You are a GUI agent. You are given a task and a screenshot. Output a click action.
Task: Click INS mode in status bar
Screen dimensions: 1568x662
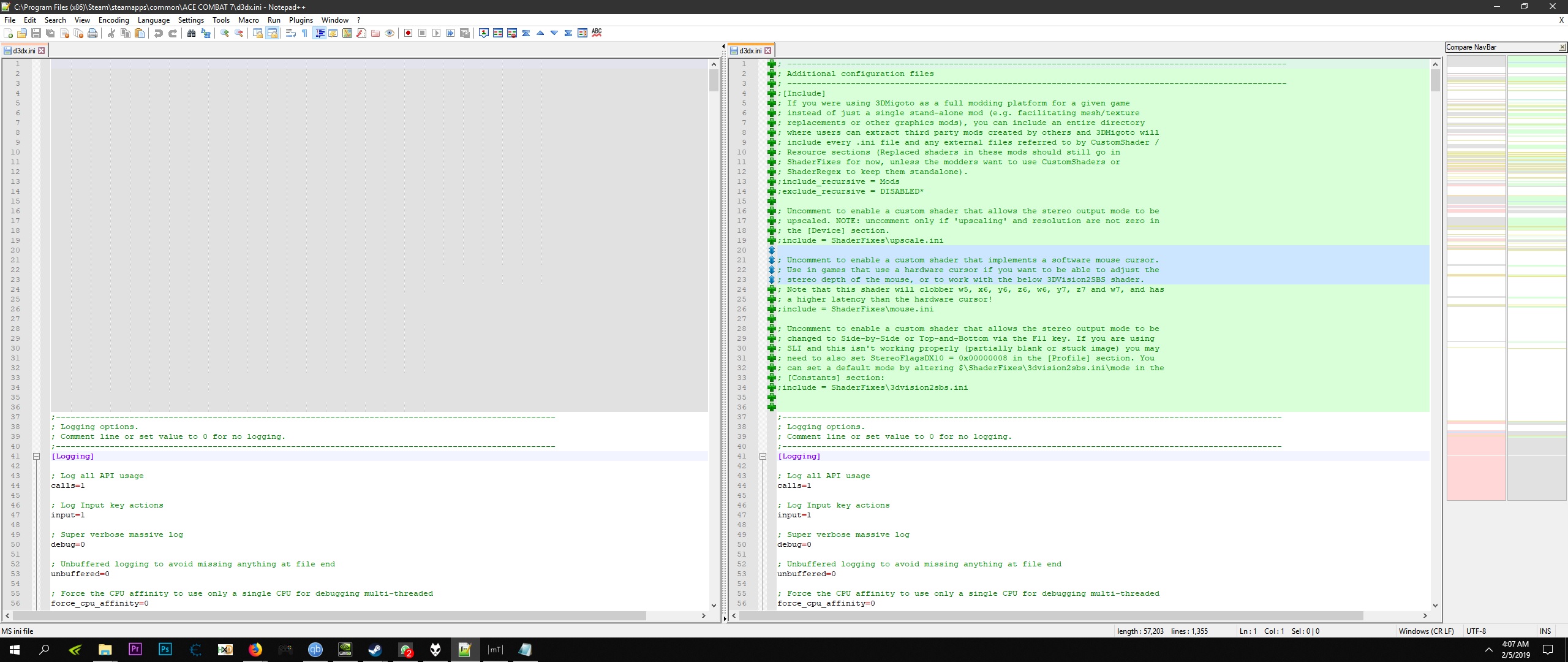coord(1545,631)
